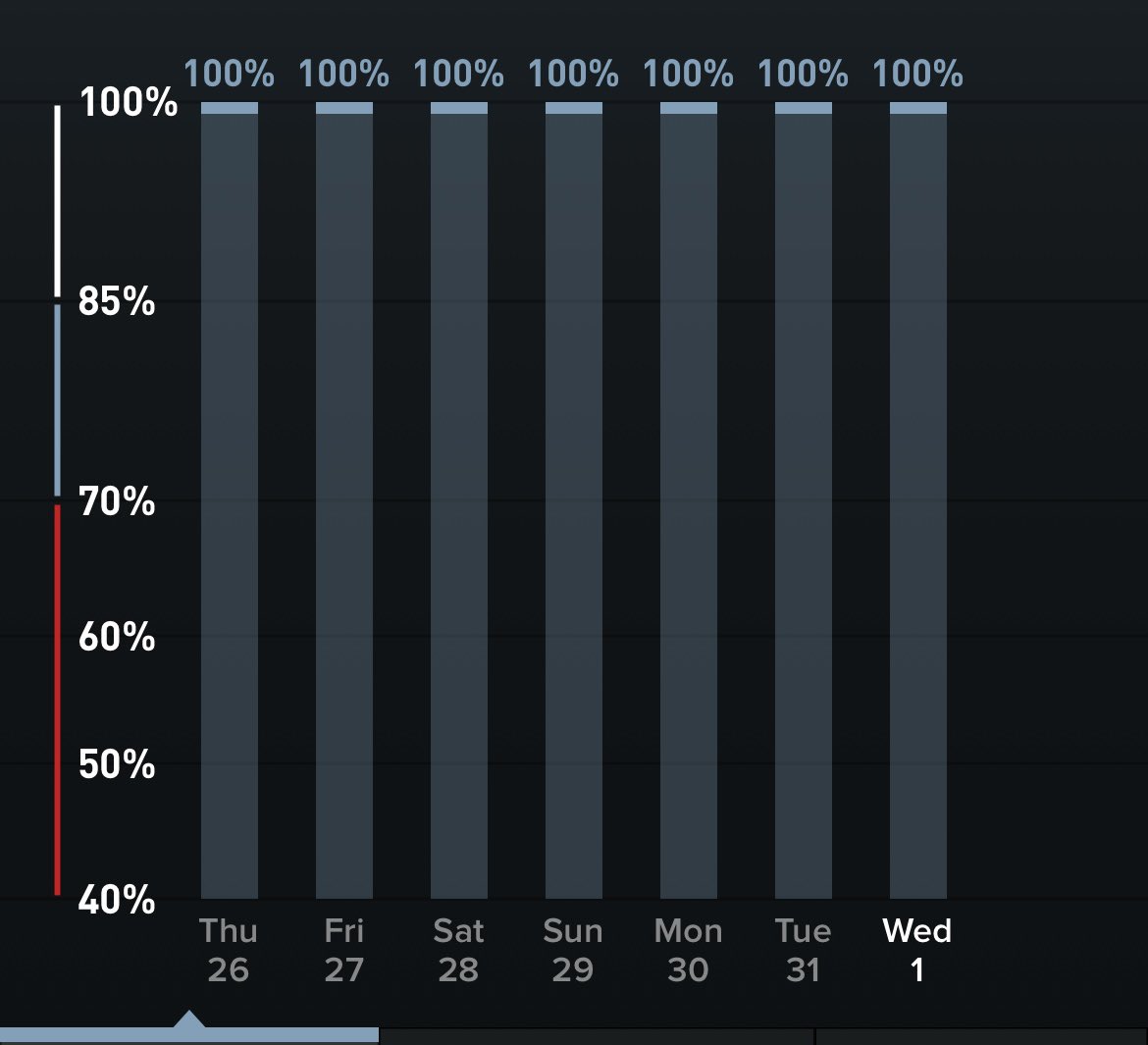Screen dimensions: 1148x1045
Task: Select the Wed 1 bar
Action: 918,500
